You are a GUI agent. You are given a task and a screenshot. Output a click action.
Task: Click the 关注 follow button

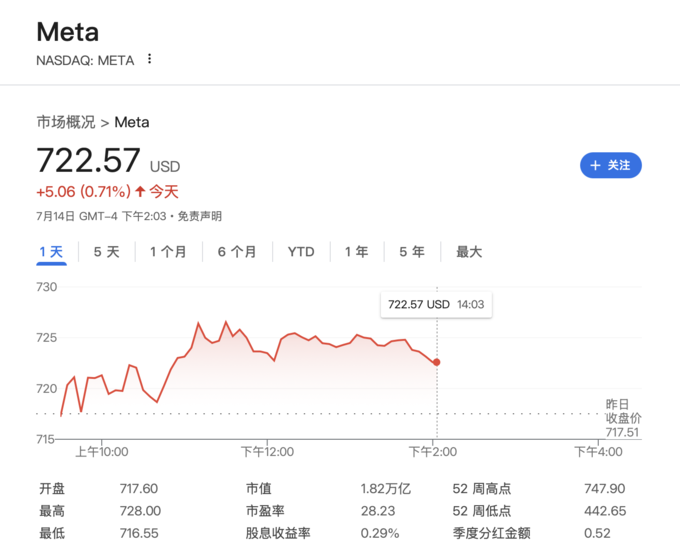[x=610, y=166]
